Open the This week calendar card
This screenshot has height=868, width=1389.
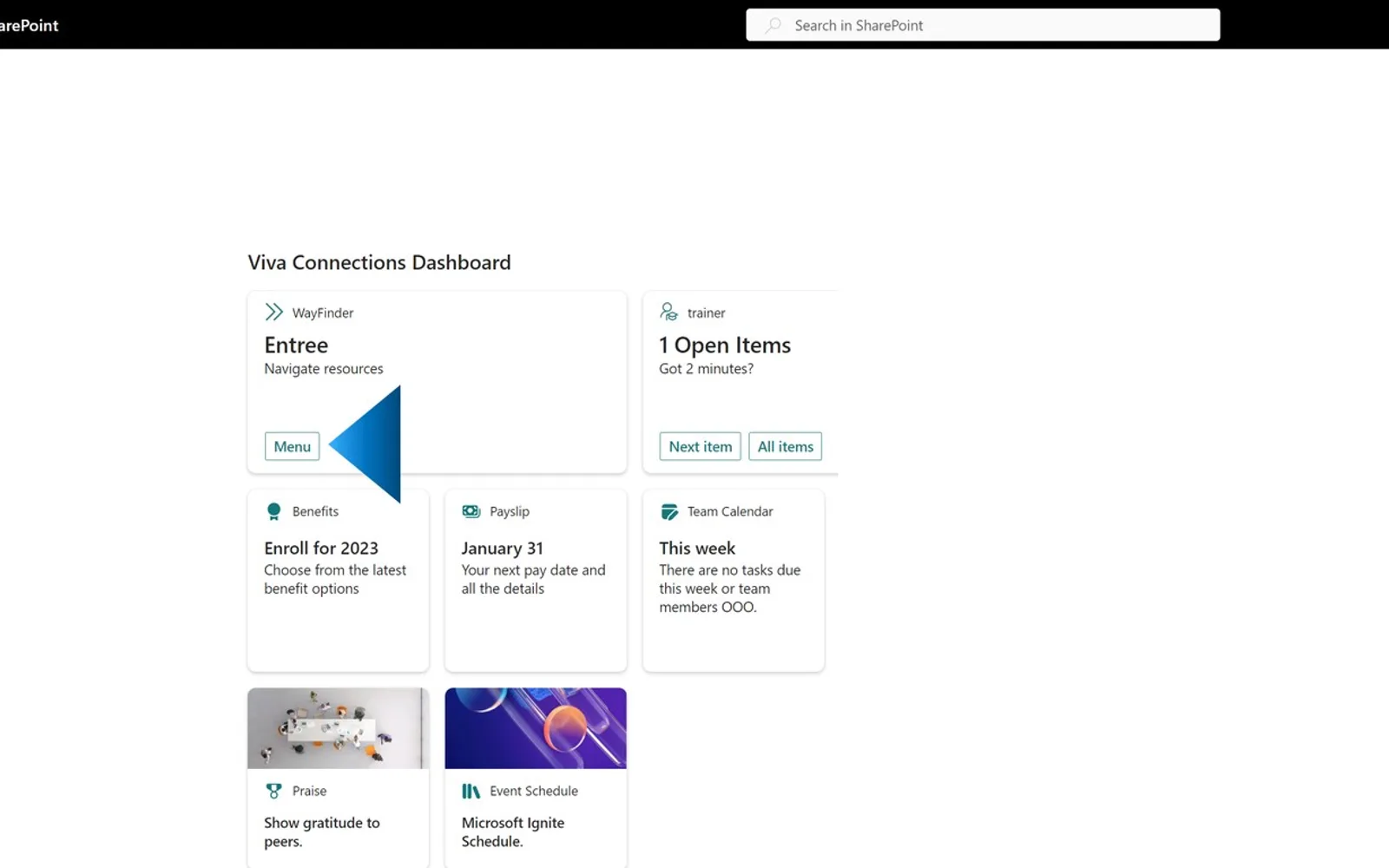734,581
